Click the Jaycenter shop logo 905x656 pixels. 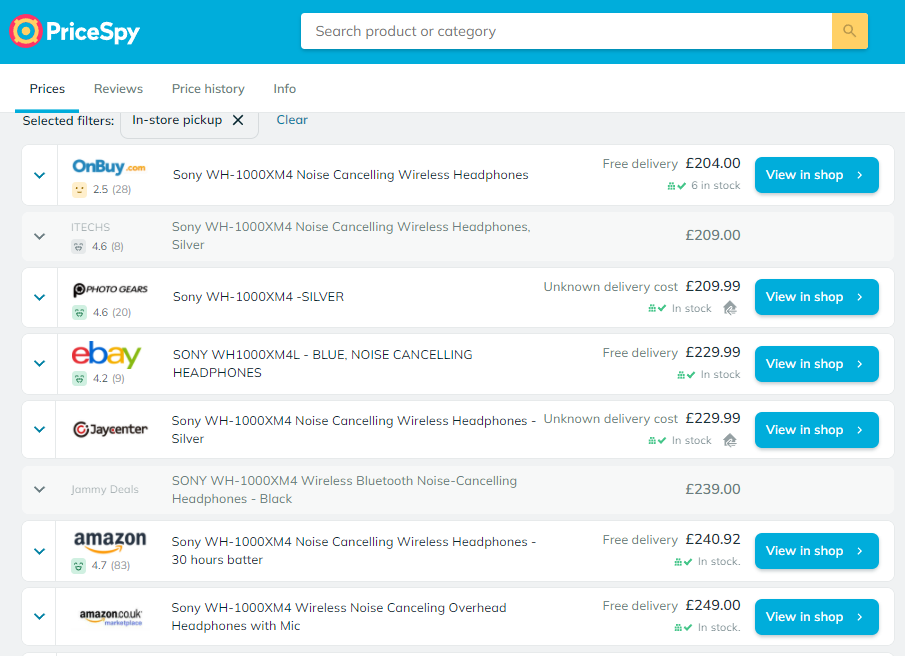[110, 429]
